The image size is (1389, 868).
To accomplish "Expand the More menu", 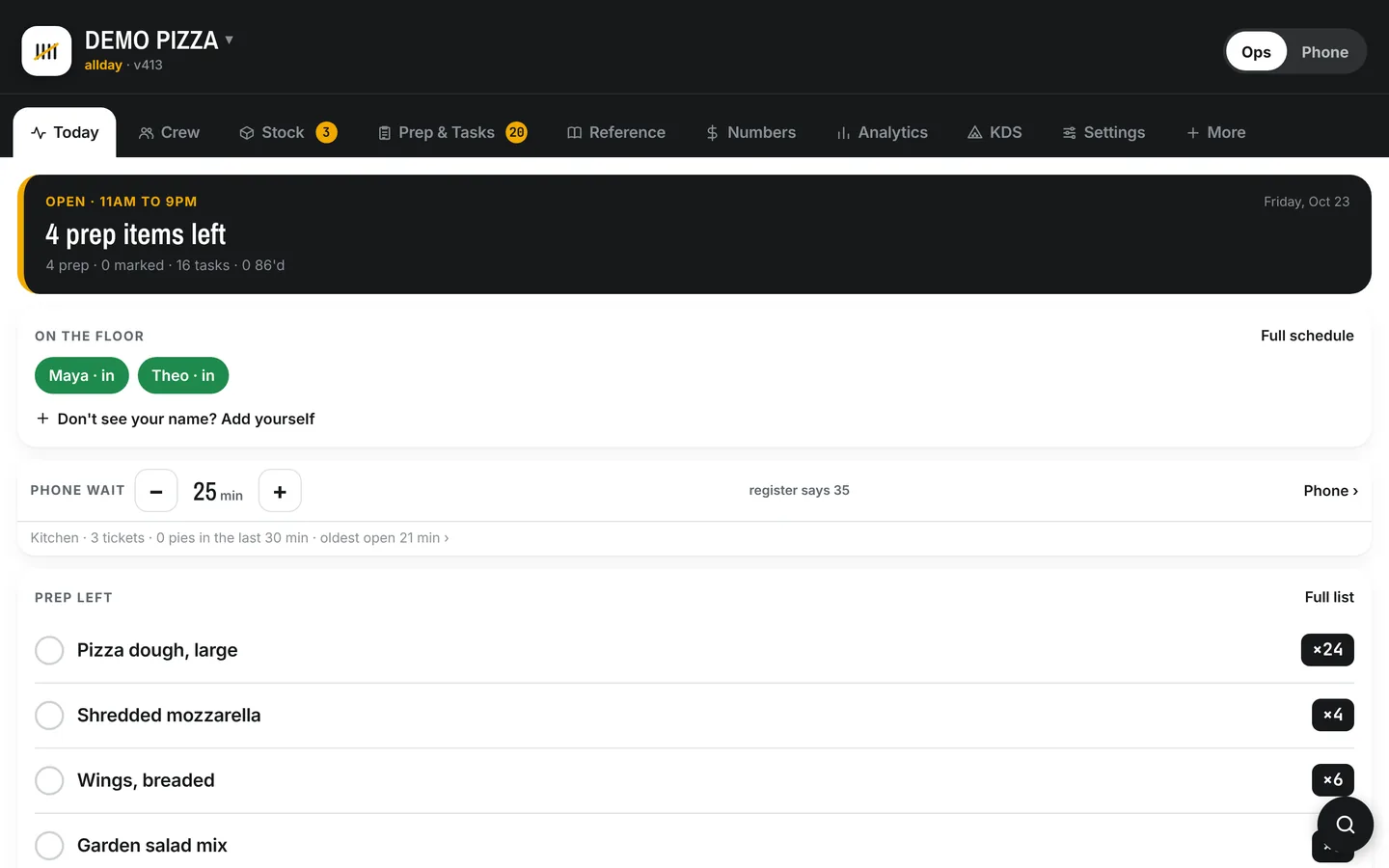I will (1215, 132).
